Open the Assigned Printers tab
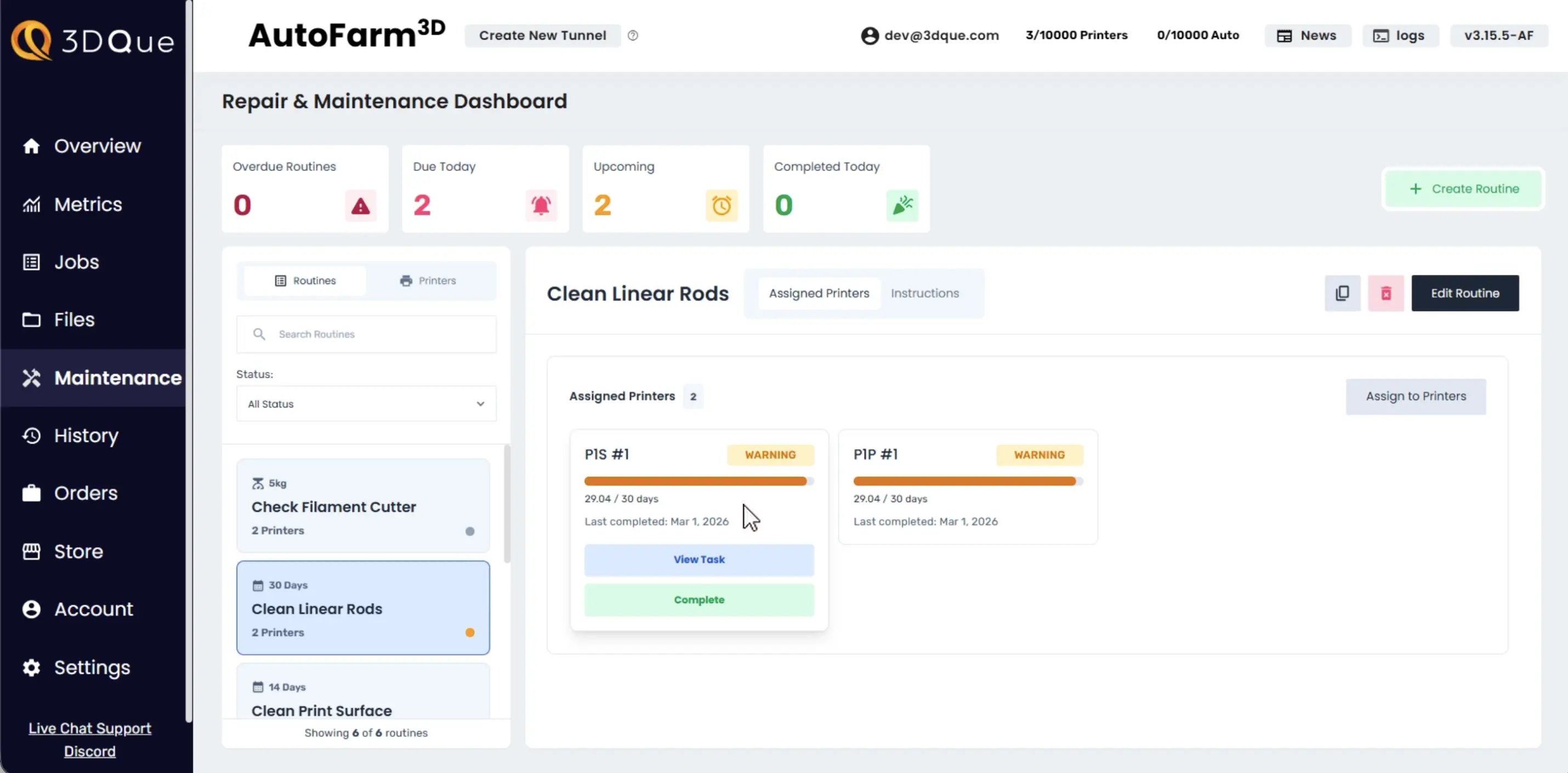 (x=819, y=293)
